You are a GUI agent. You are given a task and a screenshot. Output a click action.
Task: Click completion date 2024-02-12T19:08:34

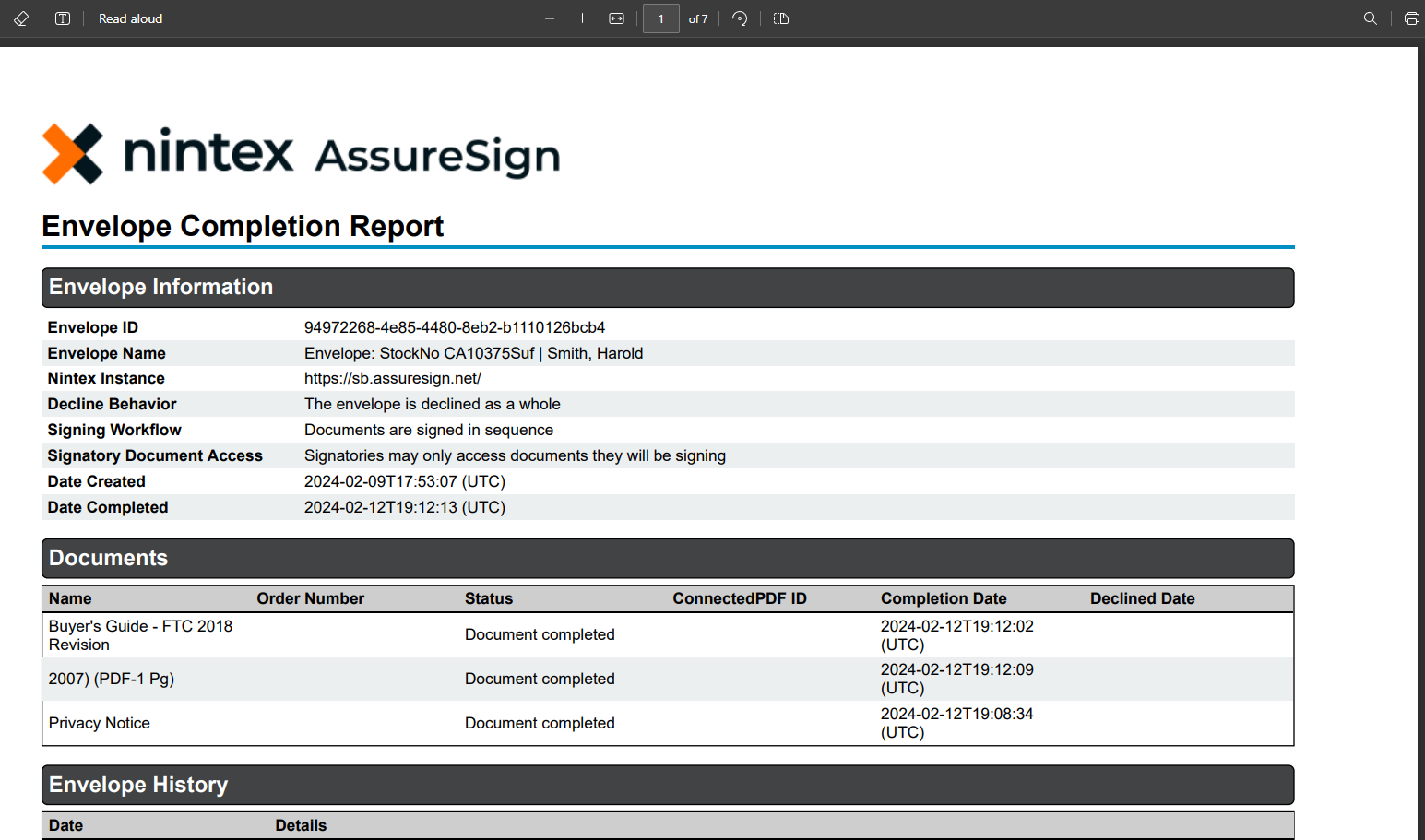957,723
